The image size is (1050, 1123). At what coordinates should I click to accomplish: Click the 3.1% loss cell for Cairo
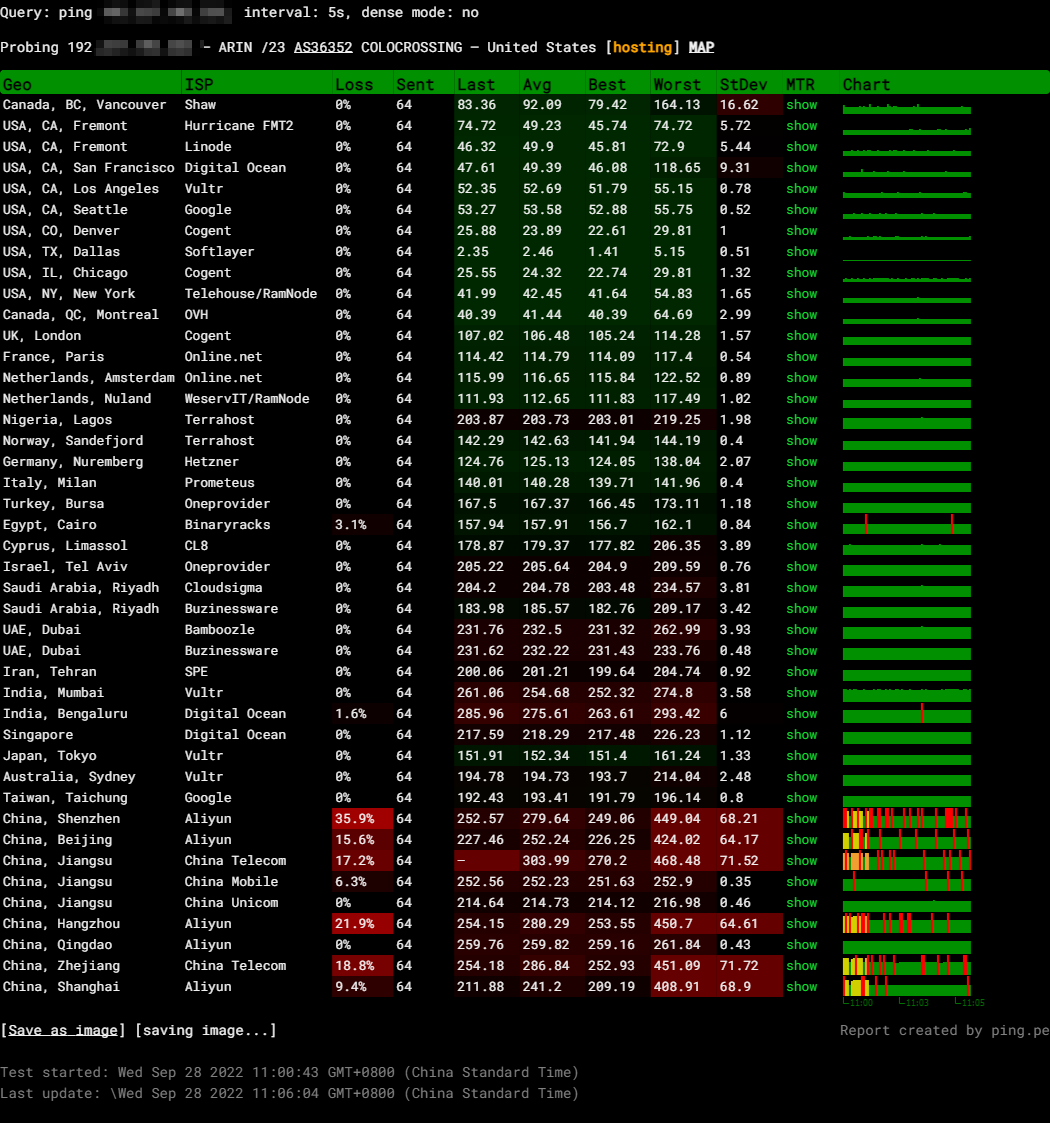click(x=362, y=524)
